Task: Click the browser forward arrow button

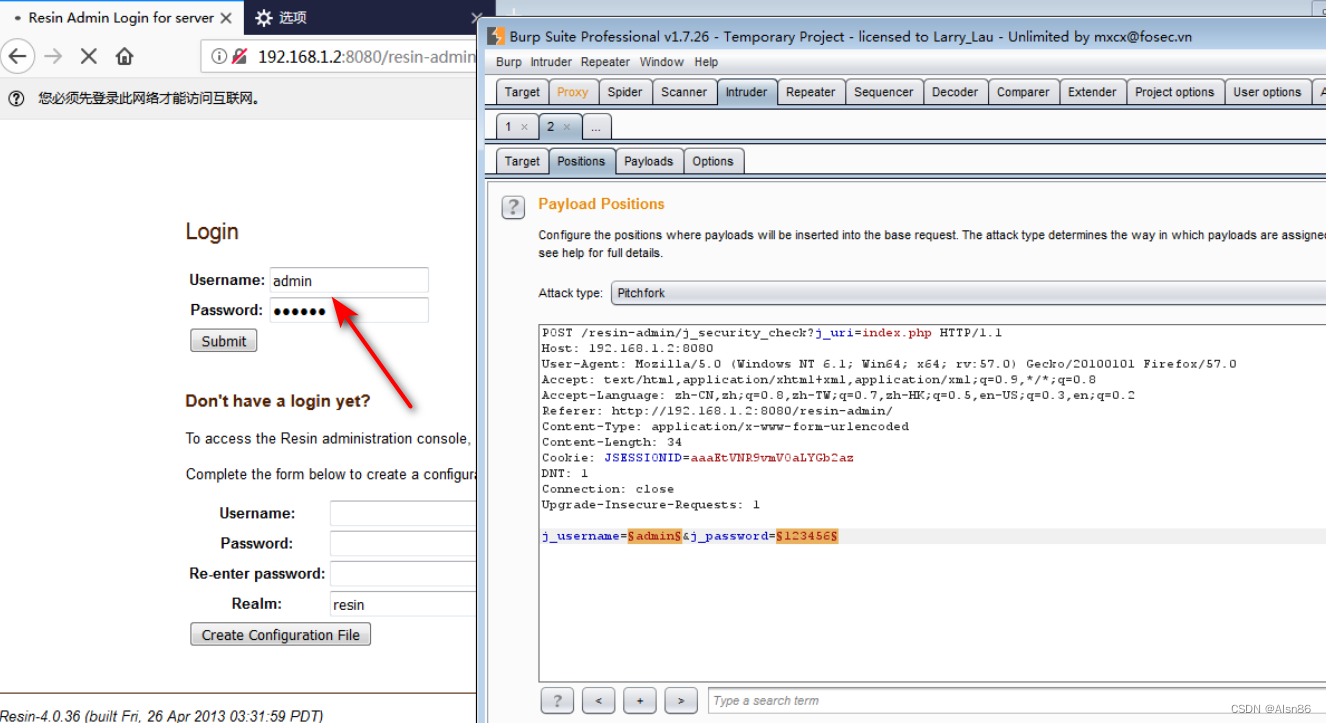Action: point(53,56)
